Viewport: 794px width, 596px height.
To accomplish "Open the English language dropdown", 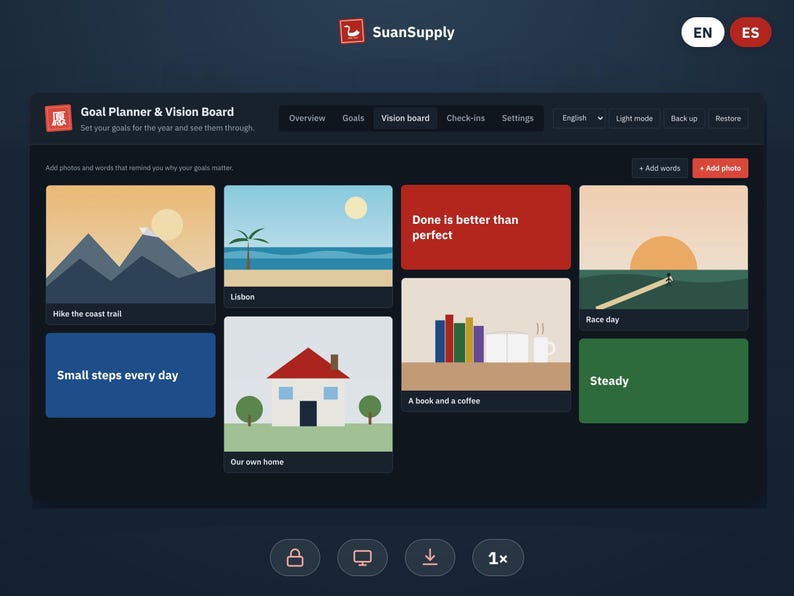I will (580, 118).
